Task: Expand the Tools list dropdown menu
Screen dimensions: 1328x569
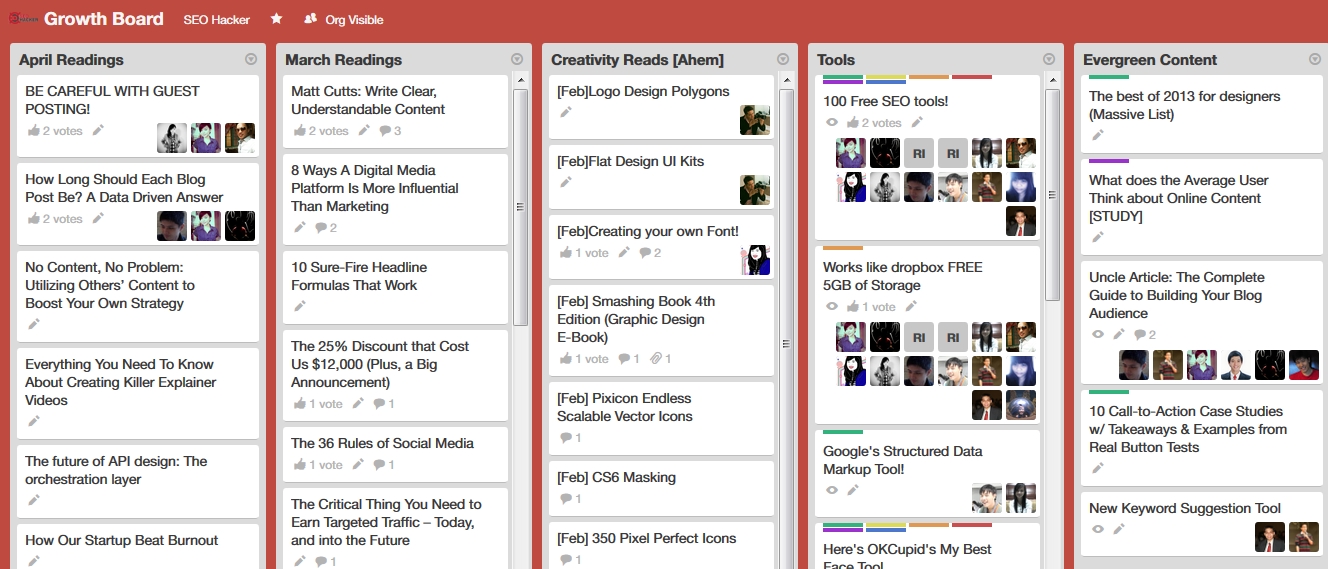Action: 1049,60
